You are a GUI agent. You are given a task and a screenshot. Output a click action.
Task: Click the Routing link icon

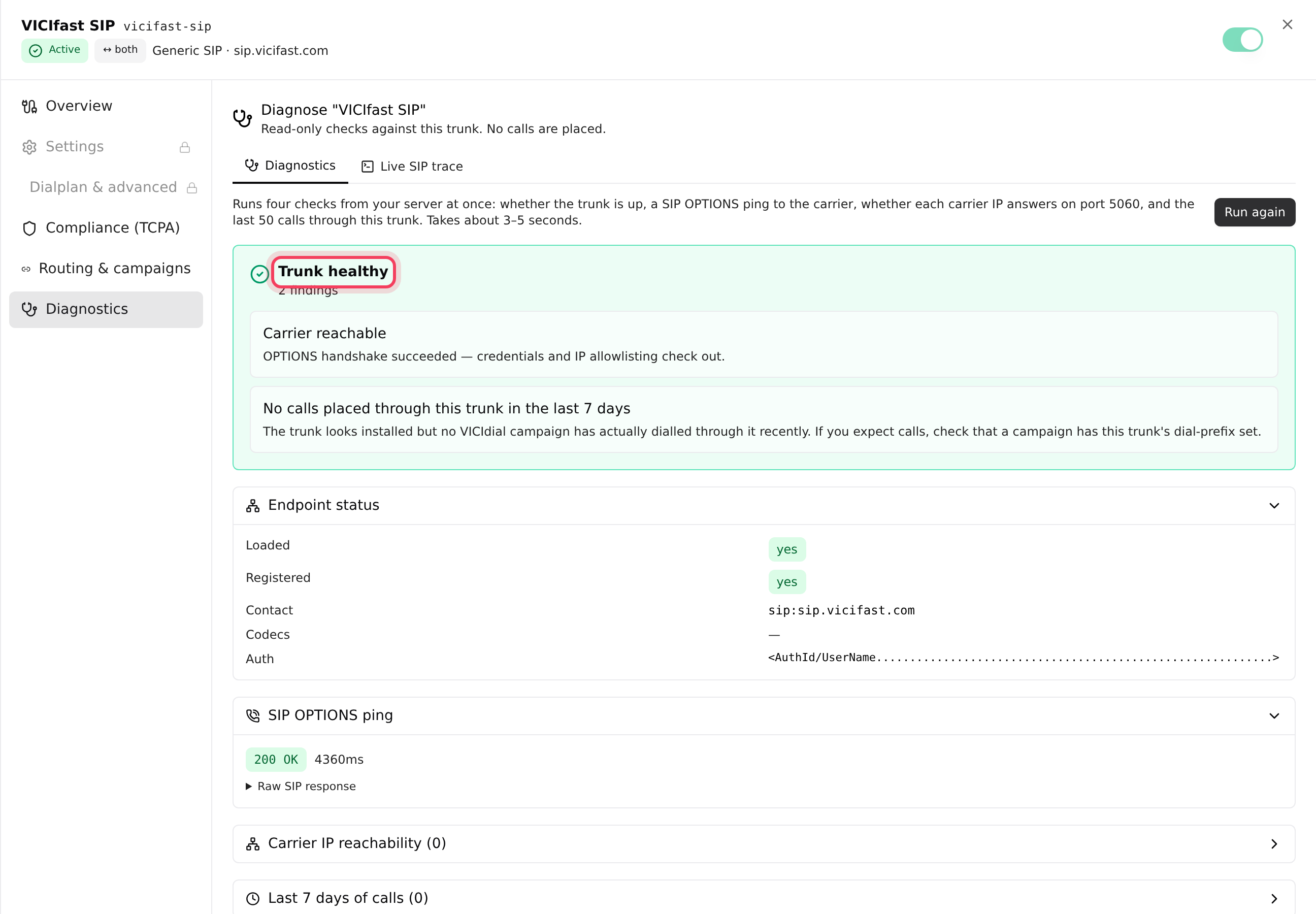[x=26, y=269]
